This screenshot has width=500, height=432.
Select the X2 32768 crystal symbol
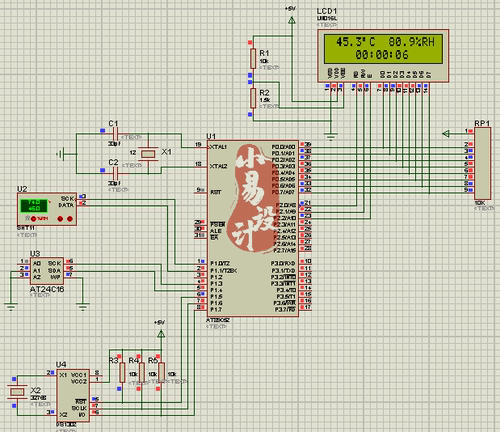[x=17, y=392]
